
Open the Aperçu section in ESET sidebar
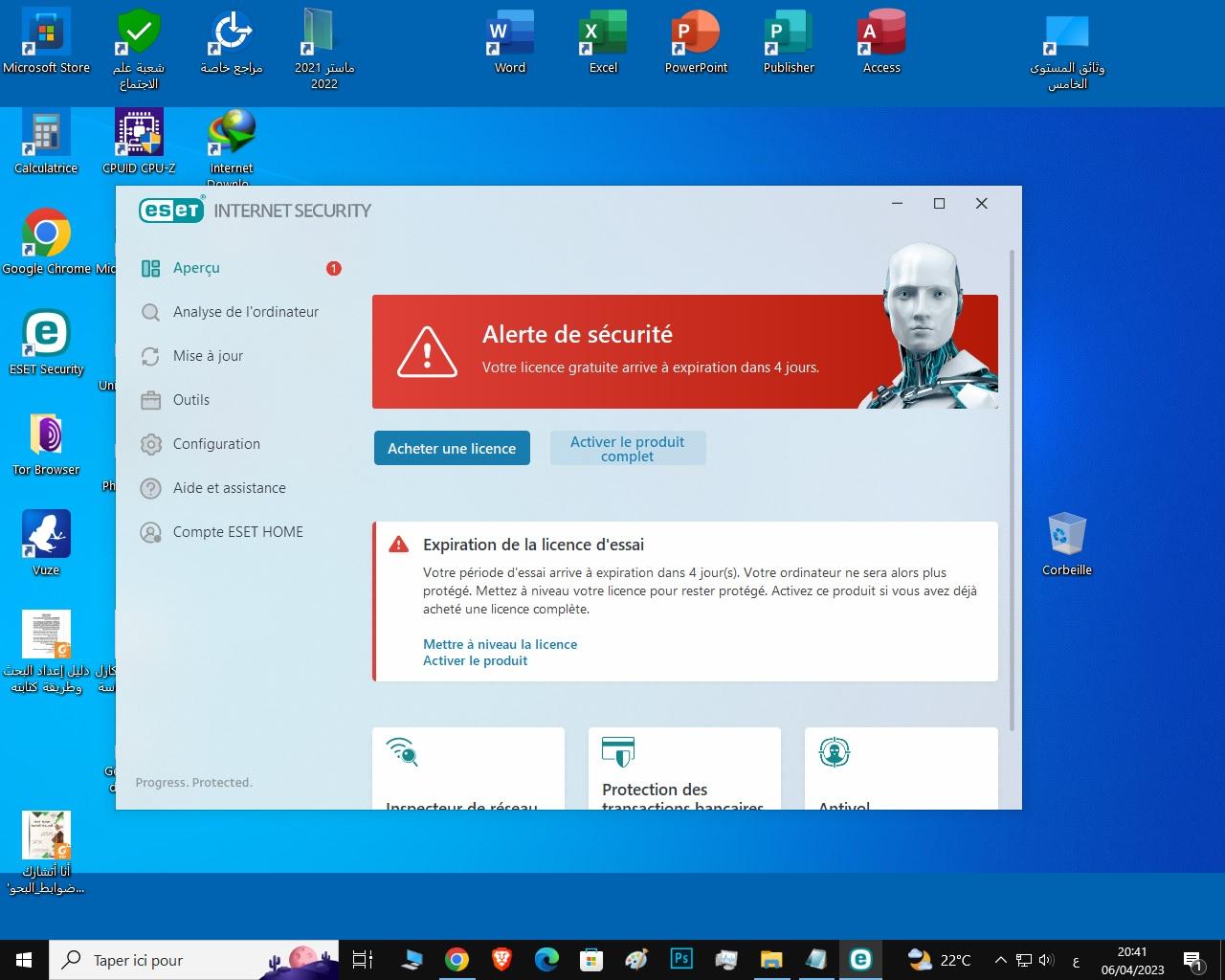click(196, 268)
